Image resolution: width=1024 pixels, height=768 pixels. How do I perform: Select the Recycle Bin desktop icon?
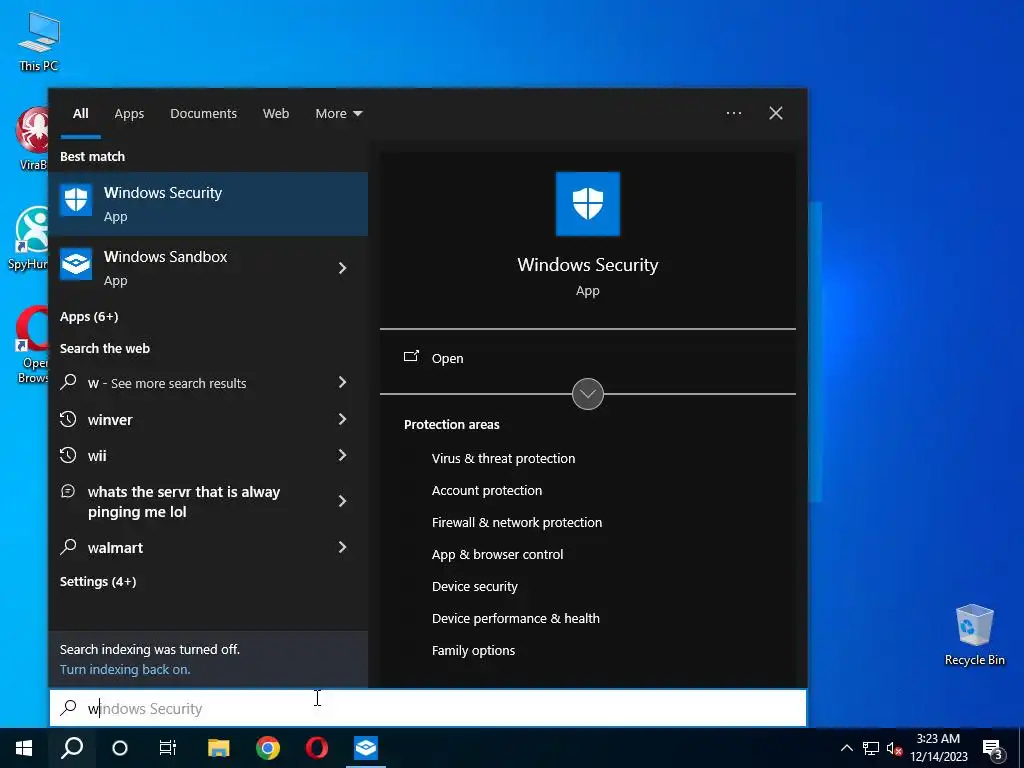coord(974,635)
